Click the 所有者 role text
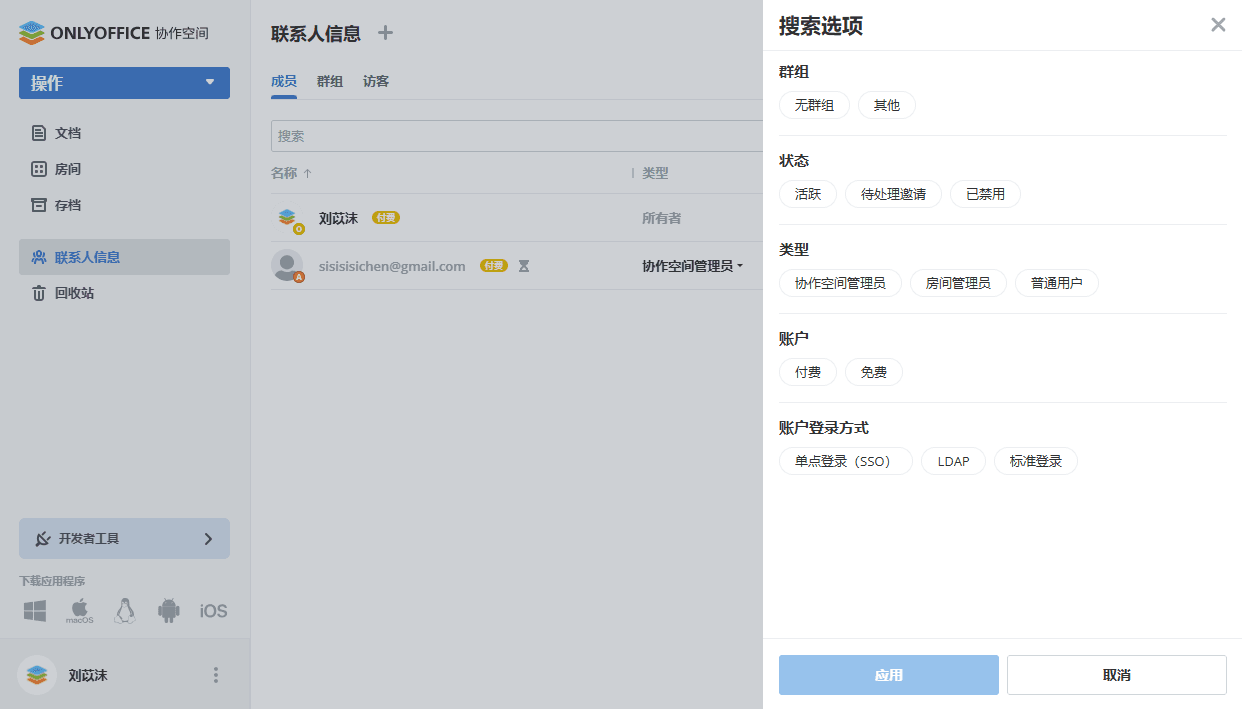 [662, 218]
